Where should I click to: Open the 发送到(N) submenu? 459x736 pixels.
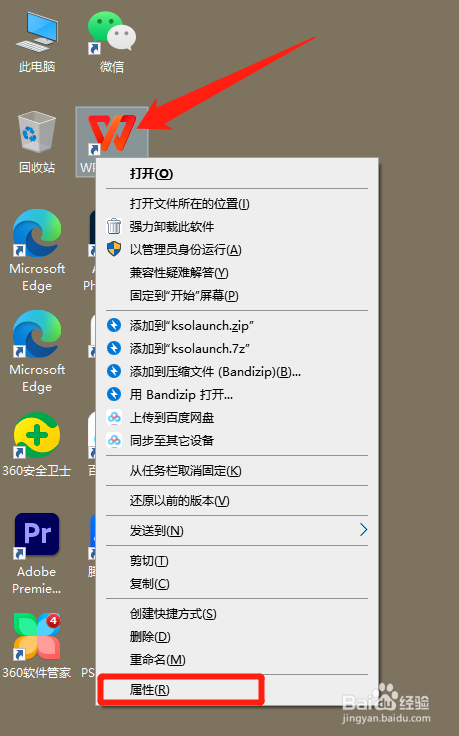pyautogui.click(x=237, y=530)
